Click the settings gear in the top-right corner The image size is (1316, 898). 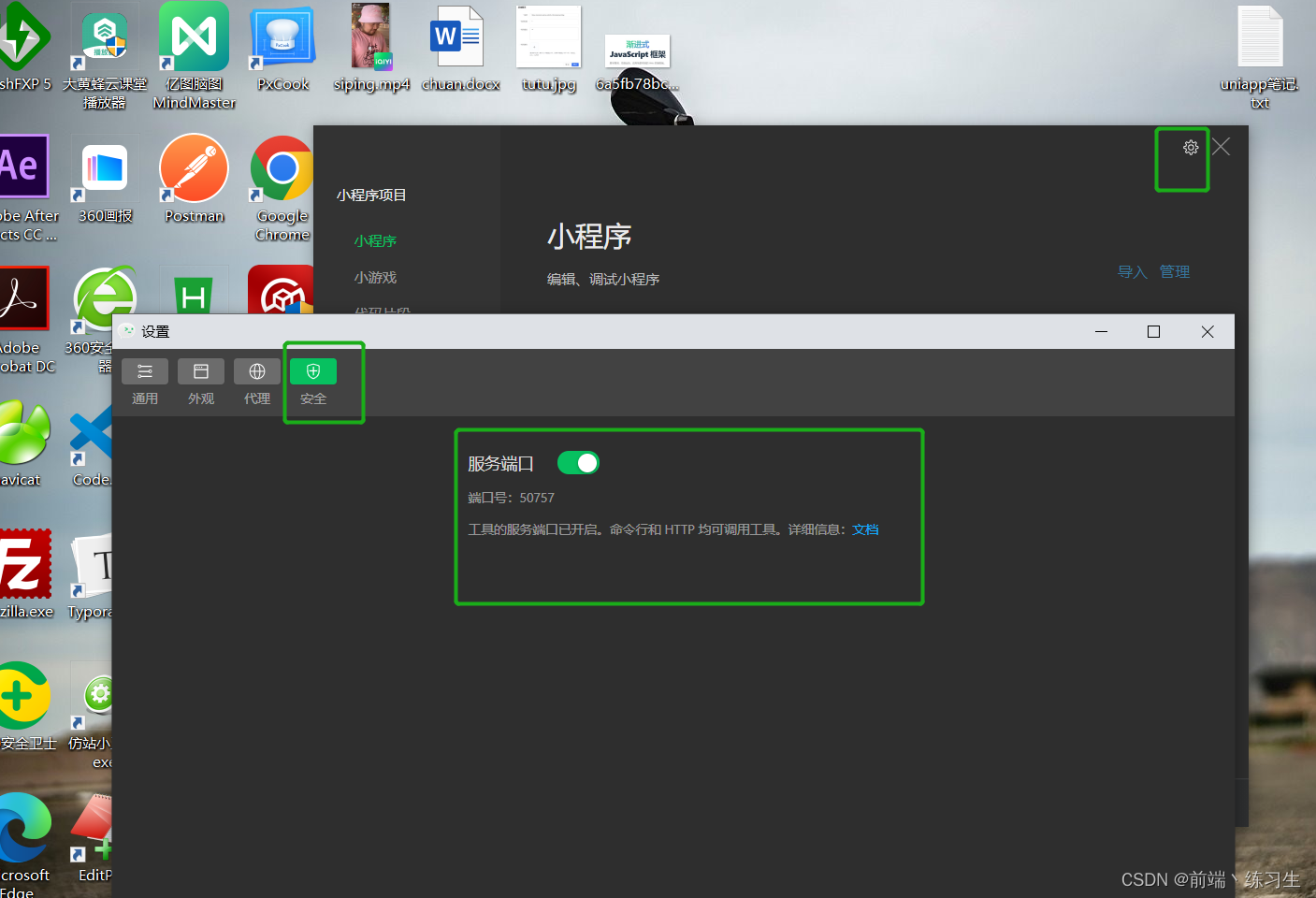(x=1190, y=147)
